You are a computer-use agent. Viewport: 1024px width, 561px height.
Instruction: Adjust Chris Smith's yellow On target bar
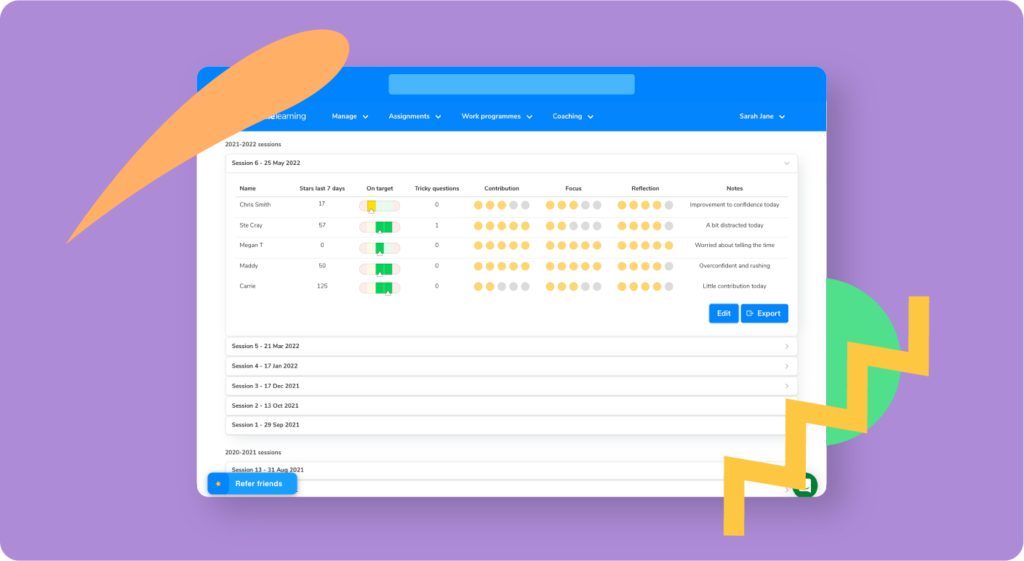[x=371, y=205]
